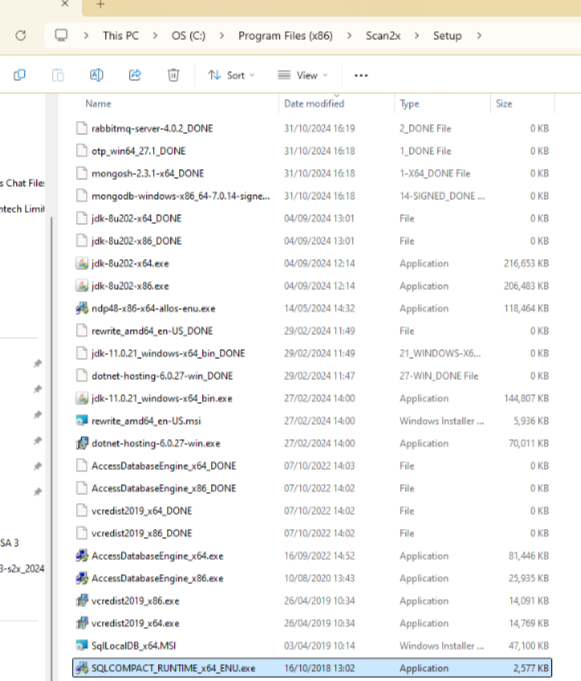
Task: Sort by the Size column header
Action: point(504,103)
